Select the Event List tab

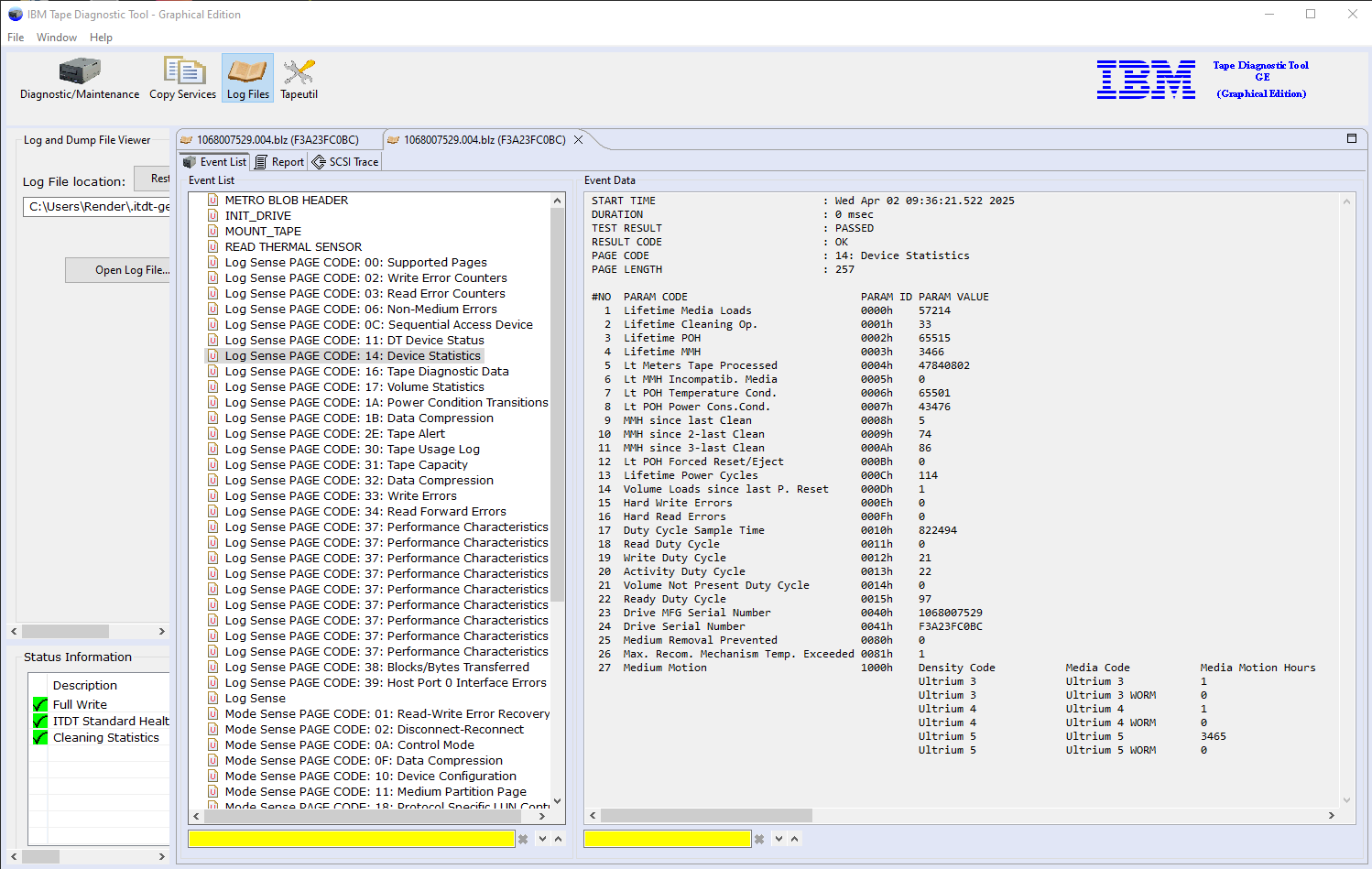pyautogui.click(x=214, y=162)
